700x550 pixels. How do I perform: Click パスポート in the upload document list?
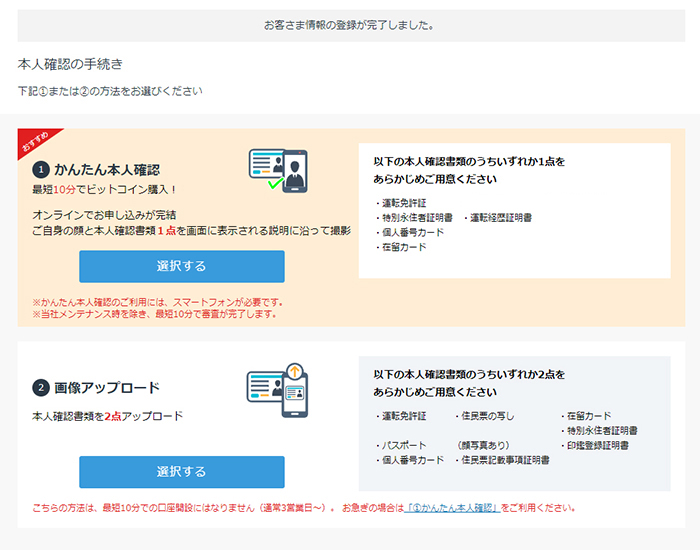pos(403,445)
